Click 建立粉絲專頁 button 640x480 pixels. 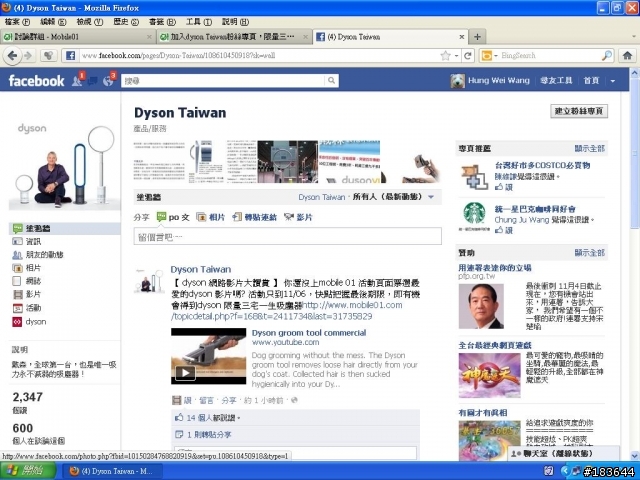579,111
